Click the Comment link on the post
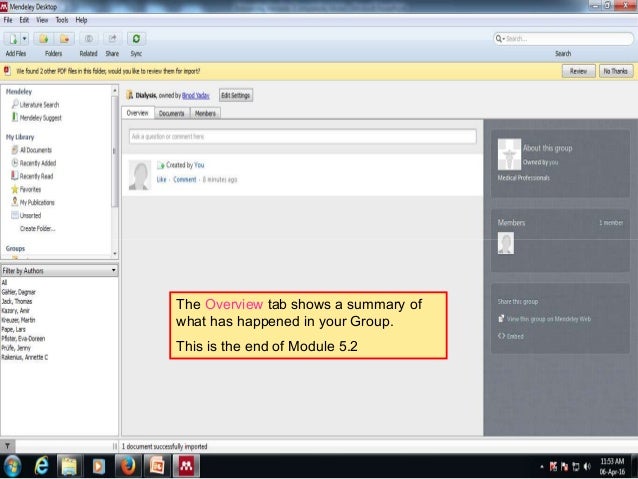638x479 pixels. tap(185, 179)
